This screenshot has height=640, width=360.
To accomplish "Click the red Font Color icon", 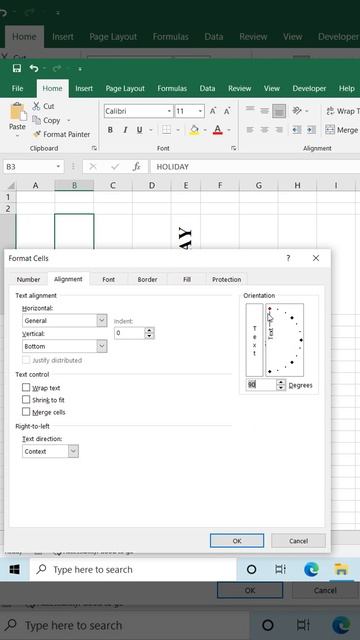I will coord(218,130).
